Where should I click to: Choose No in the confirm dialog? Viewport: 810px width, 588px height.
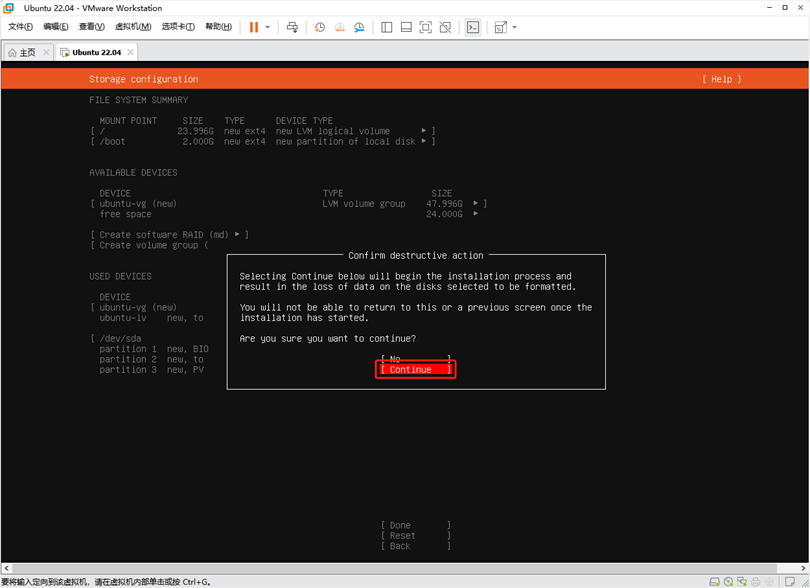(x=415, y=359)
